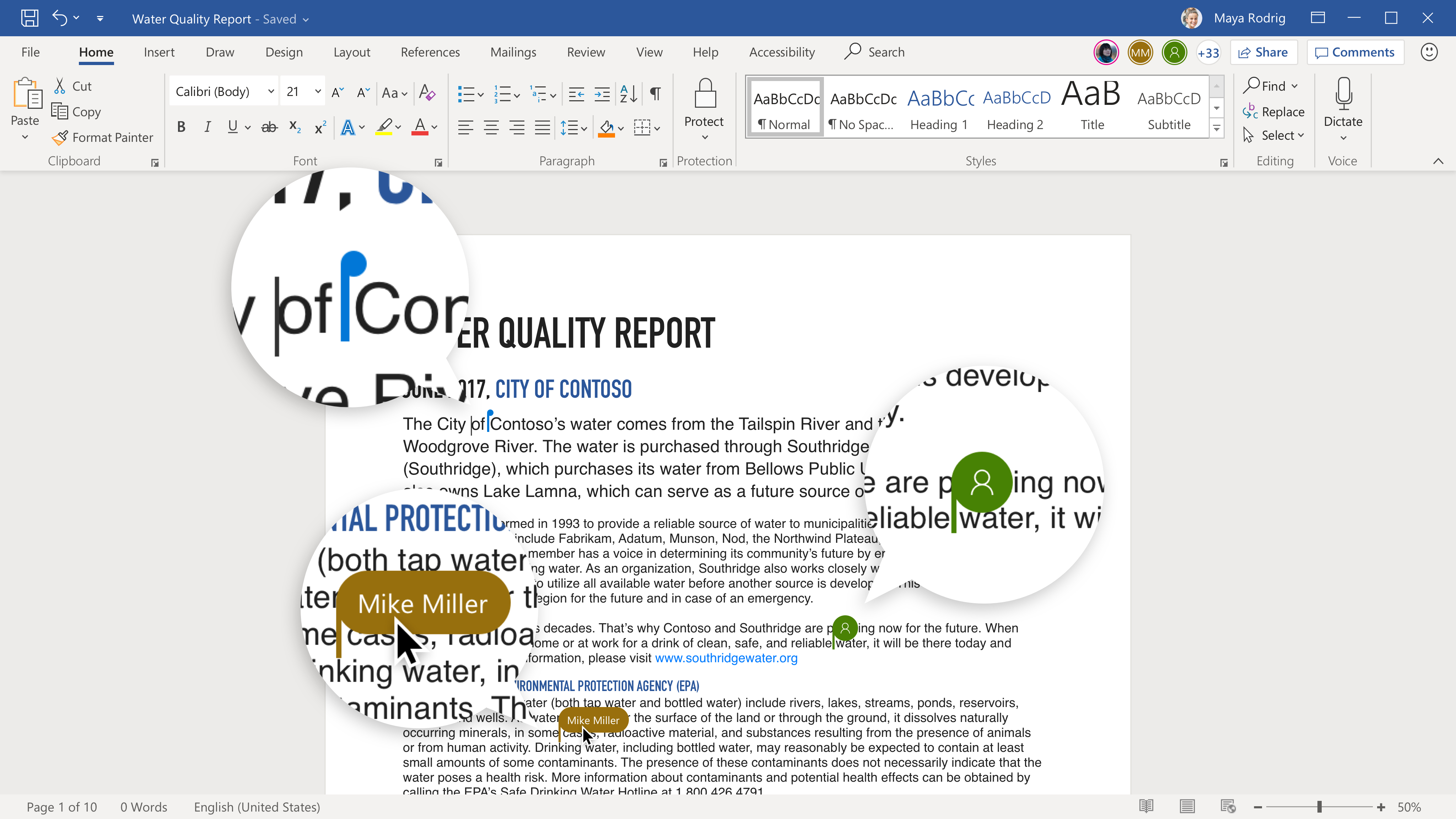Open Search magnifier in ribbon
Screen dimensions: 1456x819
click(x=852, y=52)
